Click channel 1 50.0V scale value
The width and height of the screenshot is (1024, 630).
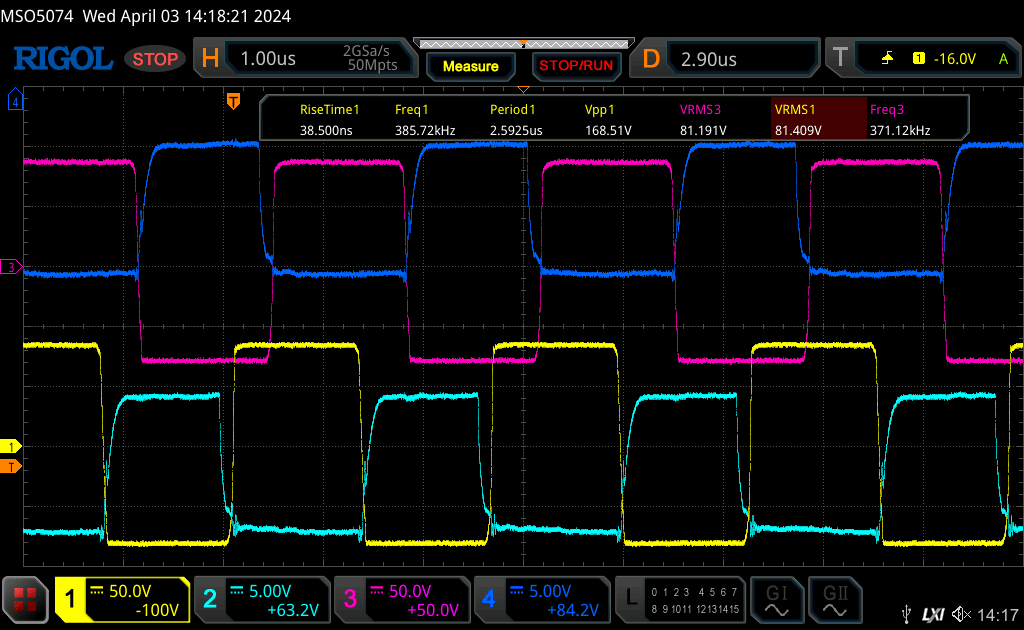pos(130,591)
